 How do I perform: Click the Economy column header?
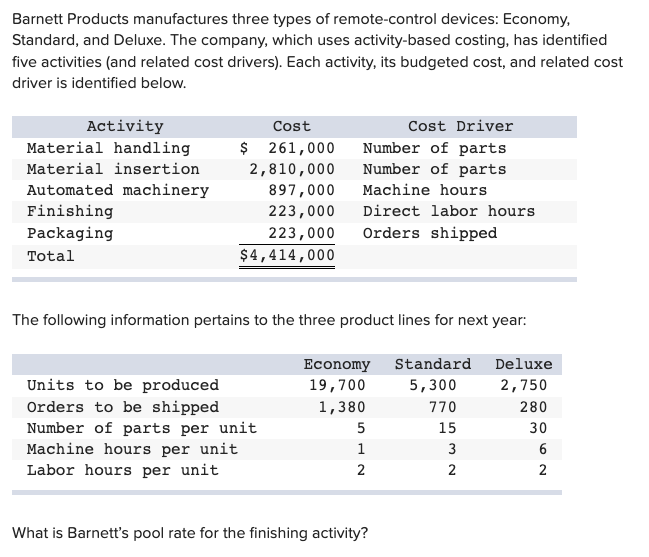coord(336,364)
